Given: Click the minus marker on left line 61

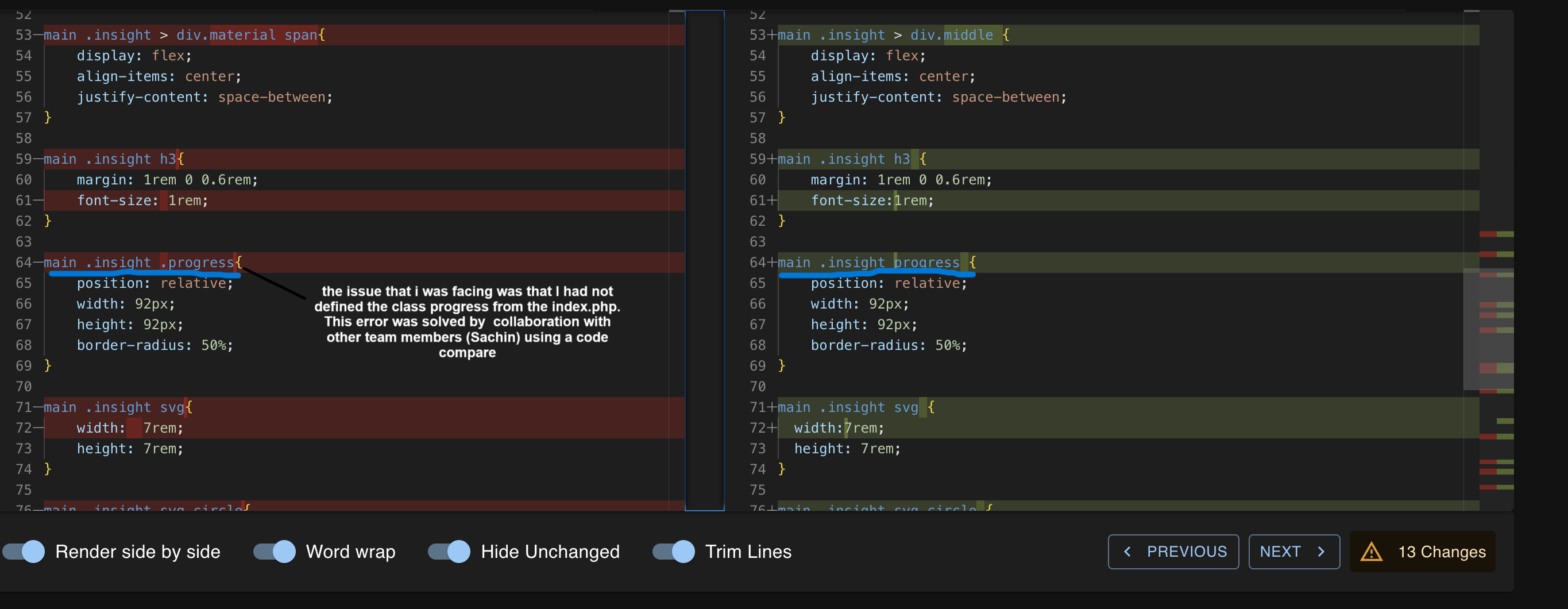Looking at the screenshot, I should point(38,201).
